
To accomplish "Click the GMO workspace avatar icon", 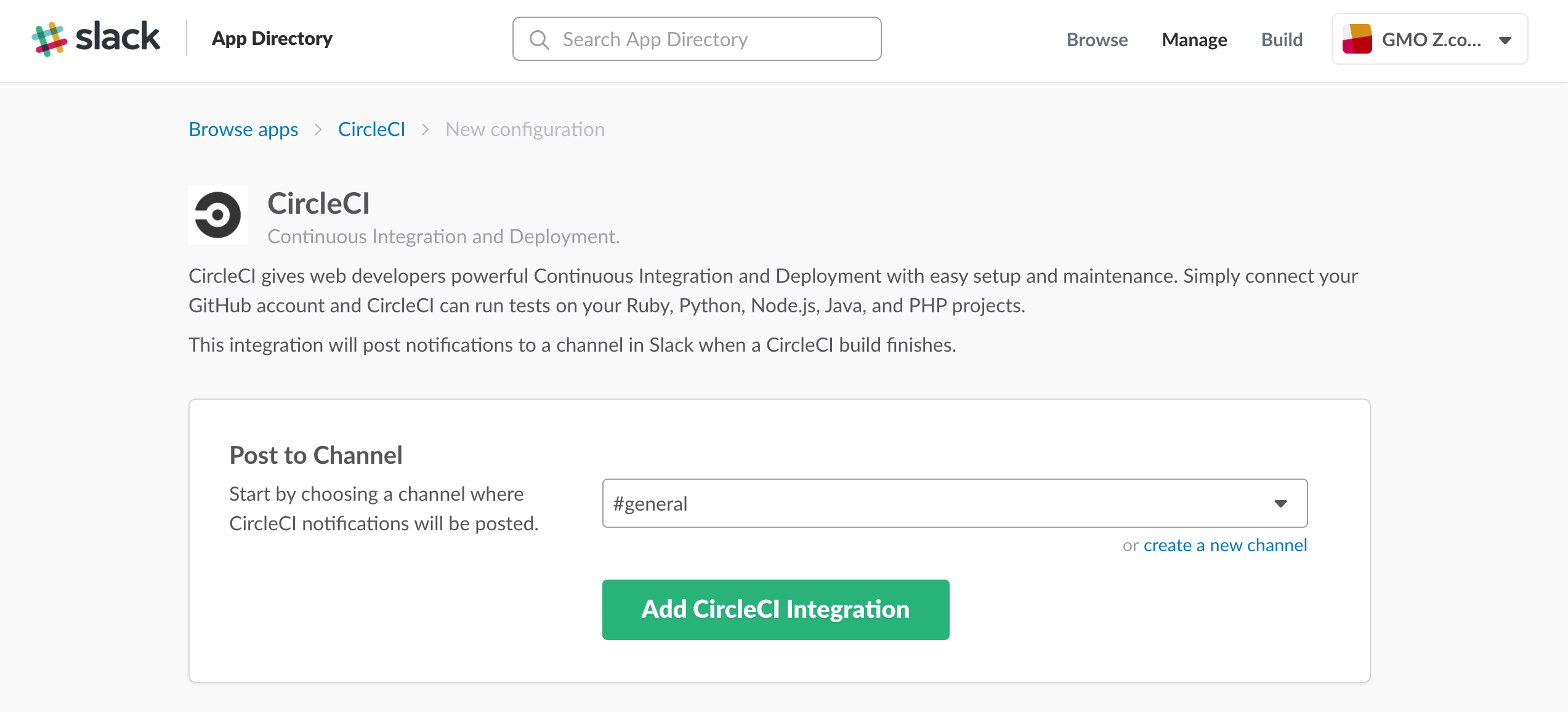I will (x=1357, y=39).
